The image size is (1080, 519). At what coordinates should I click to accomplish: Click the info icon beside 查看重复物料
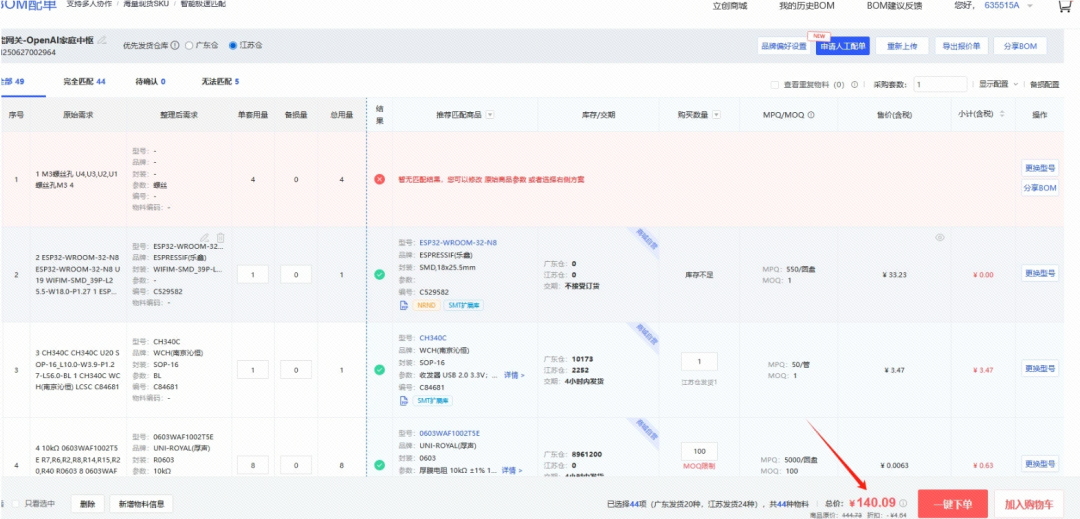click(x=855, y=85)
